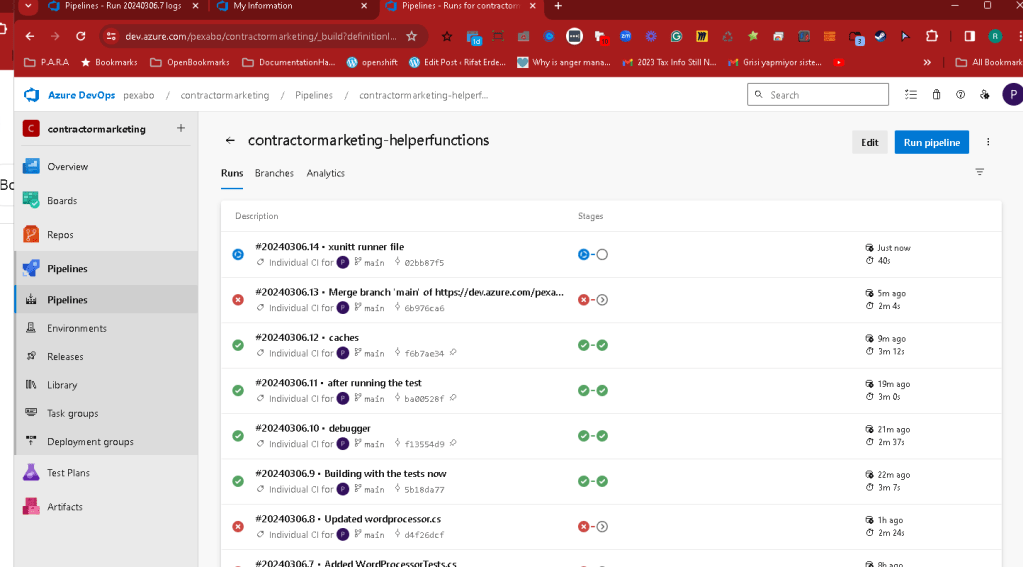The height and width of the screenshot is (567, 1023).
Task: Click the browser address bar
Action: 261,36
